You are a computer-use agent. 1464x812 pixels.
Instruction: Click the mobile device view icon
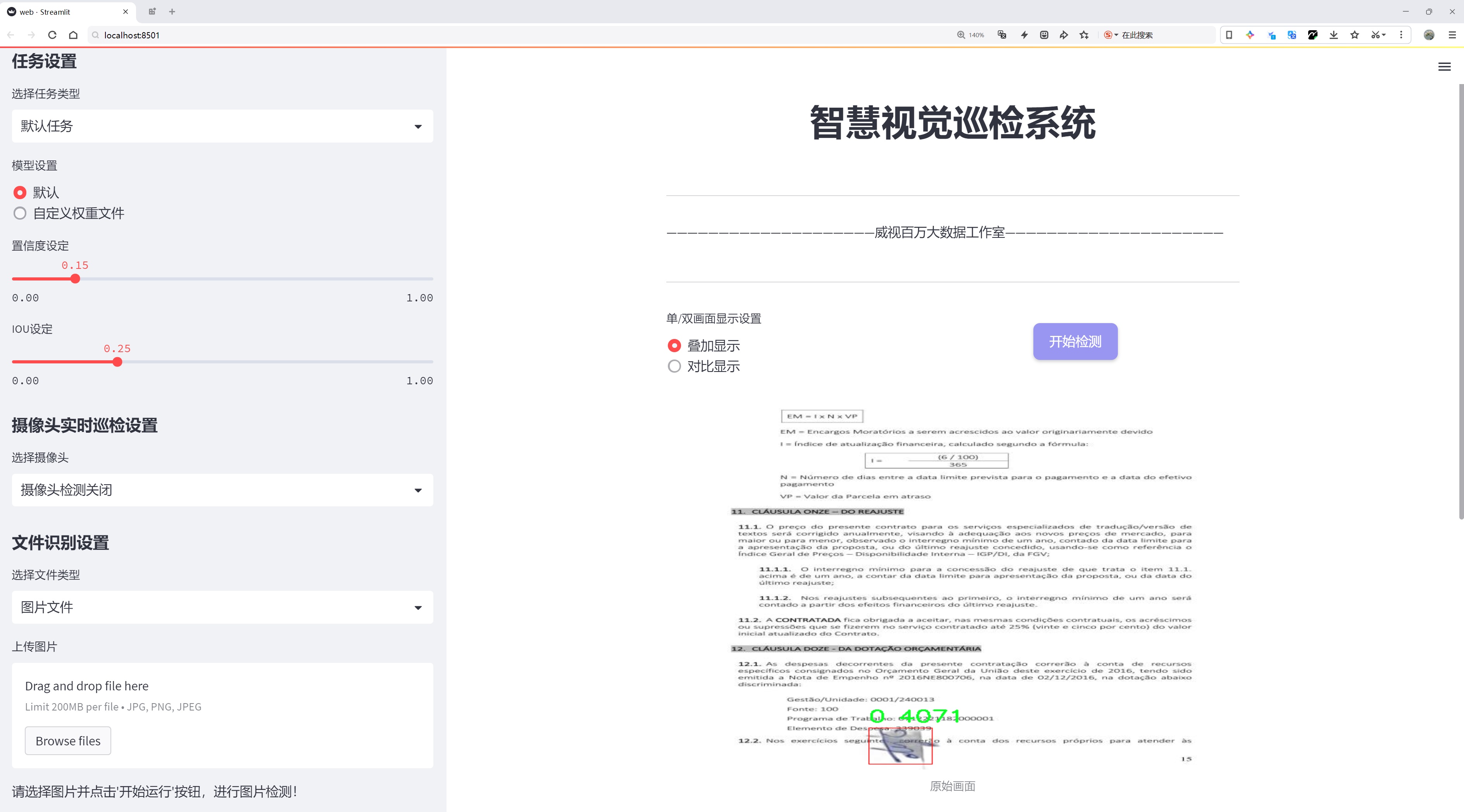pyautogui.click(x=1229, y=35)
